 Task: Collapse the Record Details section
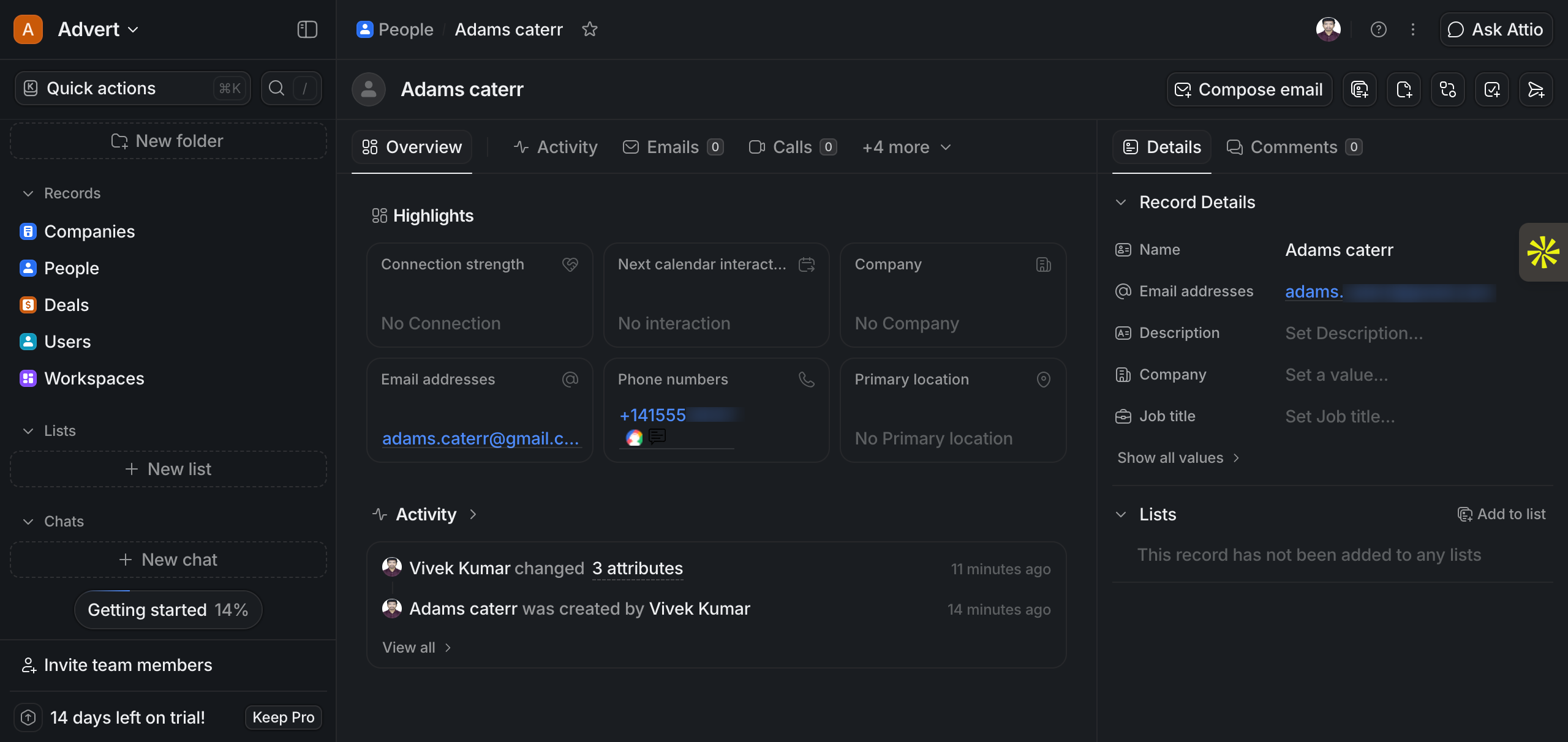1122,202
